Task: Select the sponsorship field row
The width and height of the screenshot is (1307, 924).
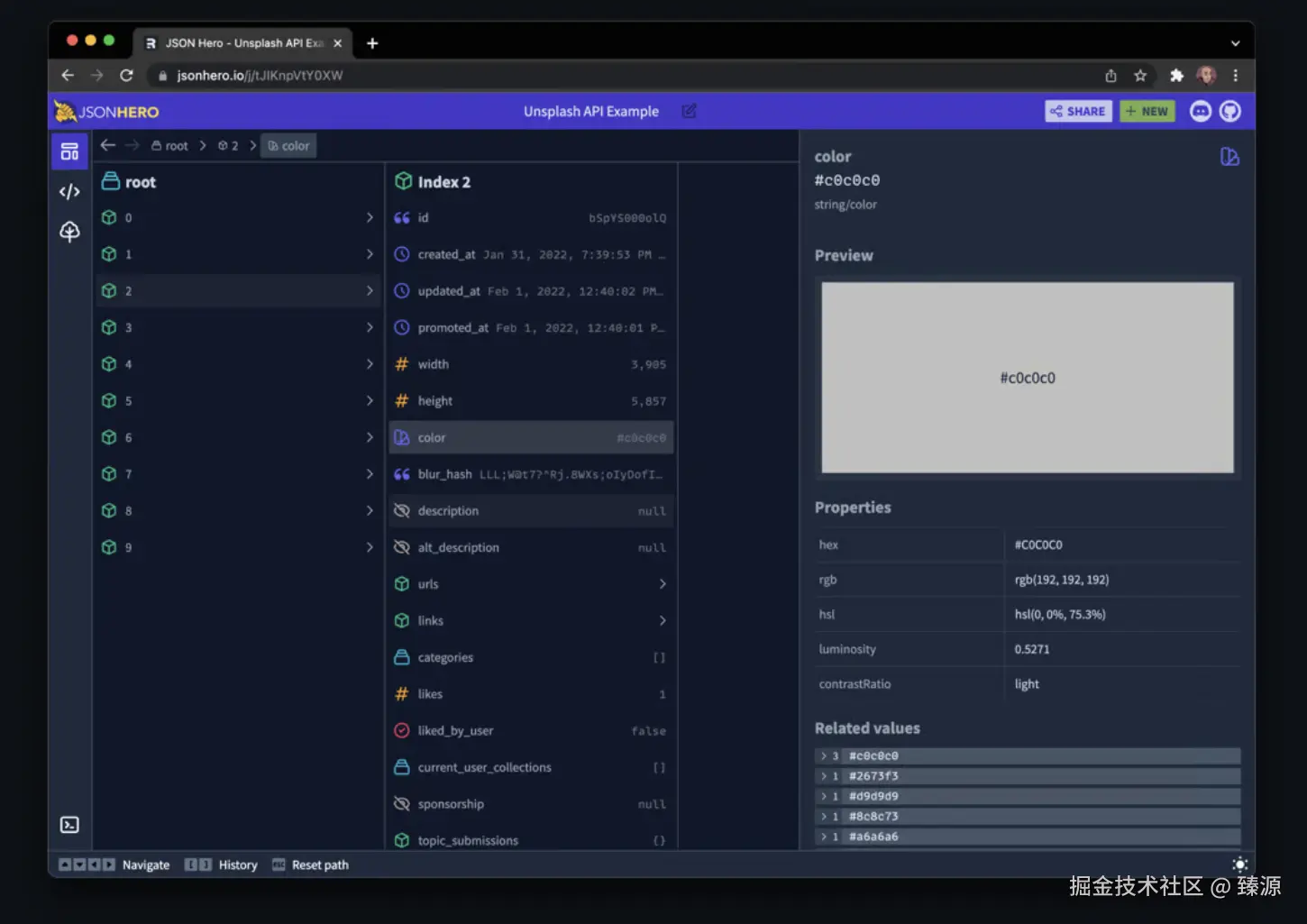Action: coord(532,804)
